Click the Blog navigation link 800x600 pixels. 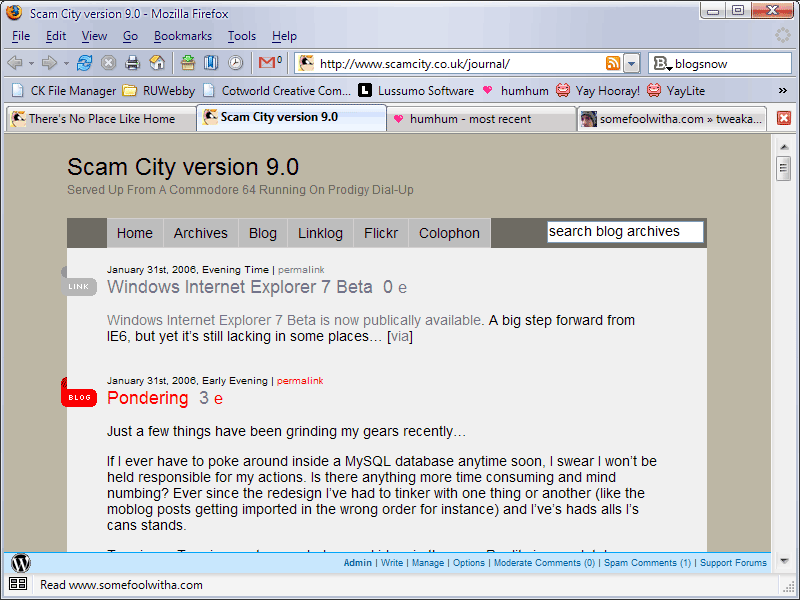263,233
